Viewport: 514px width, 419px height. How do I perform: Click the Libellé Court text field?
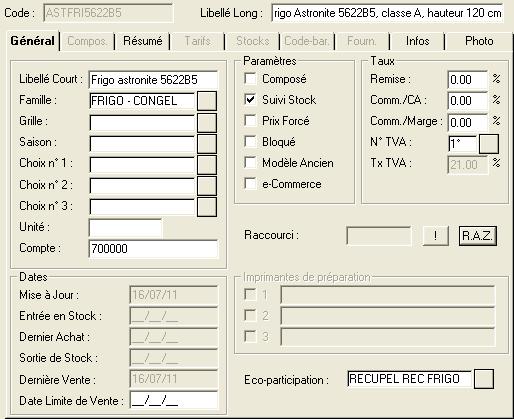[x=153, y=80]
